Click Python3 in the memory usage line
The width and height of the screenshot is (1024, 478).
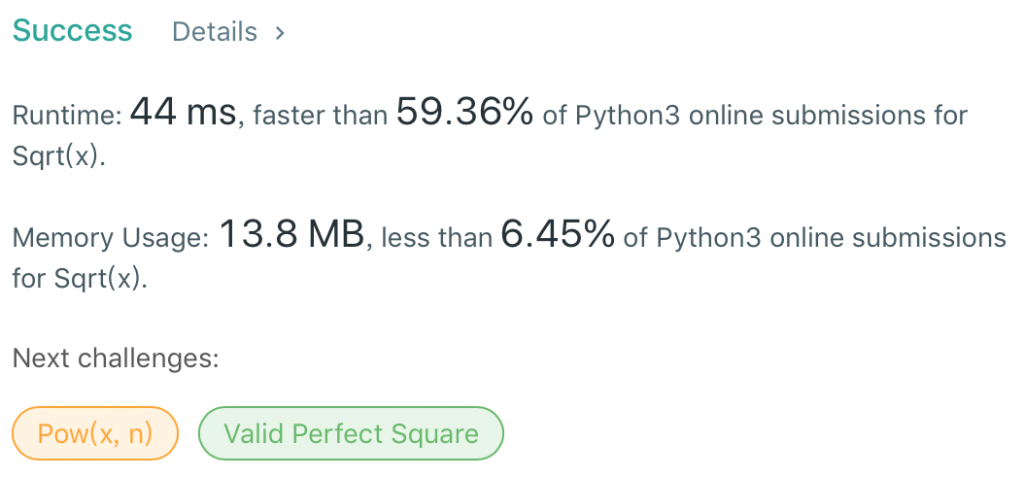coord(712,238)
